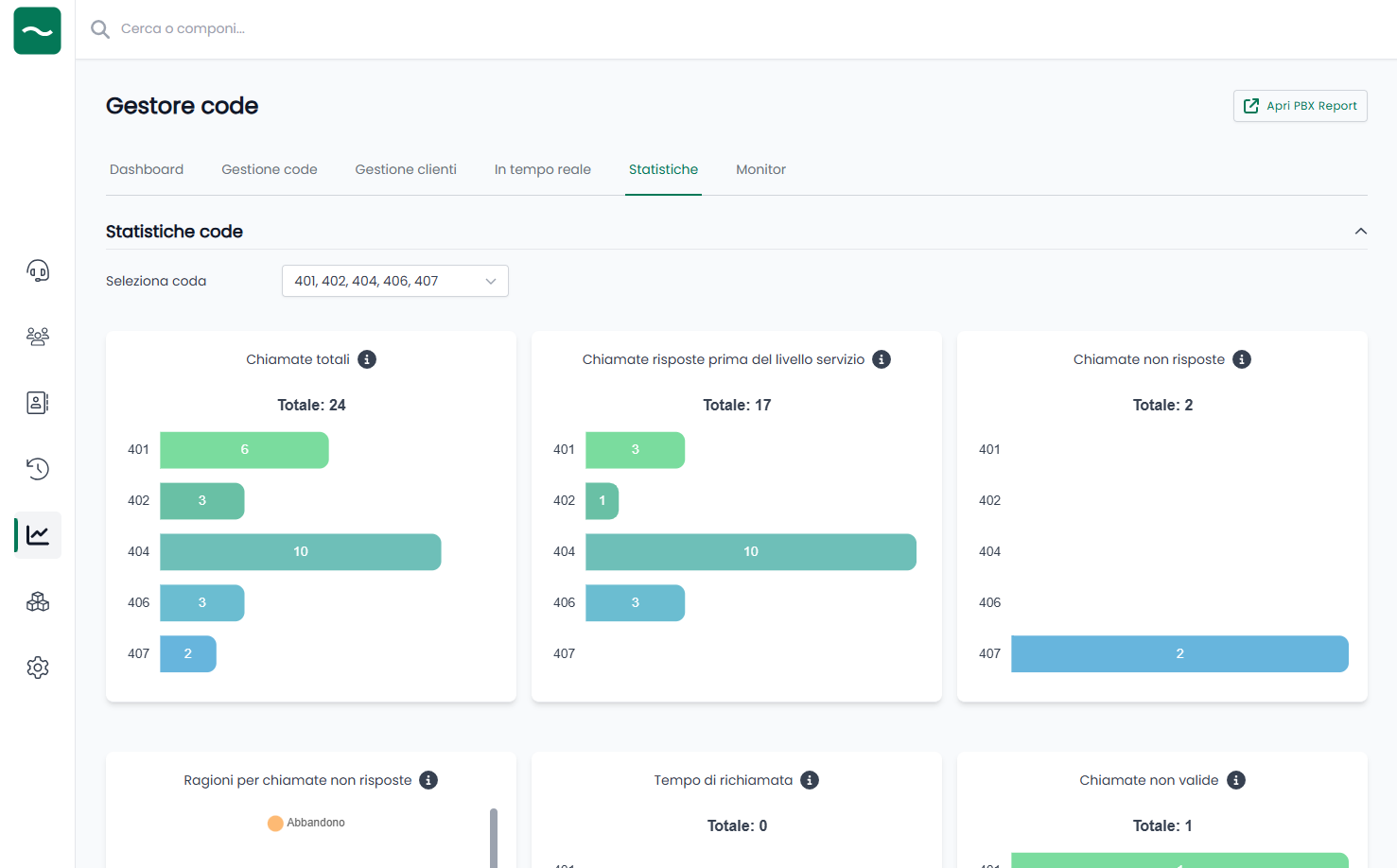
Task: Click the legend scrollbar in Ragioni chart
Action: [493, 837]
